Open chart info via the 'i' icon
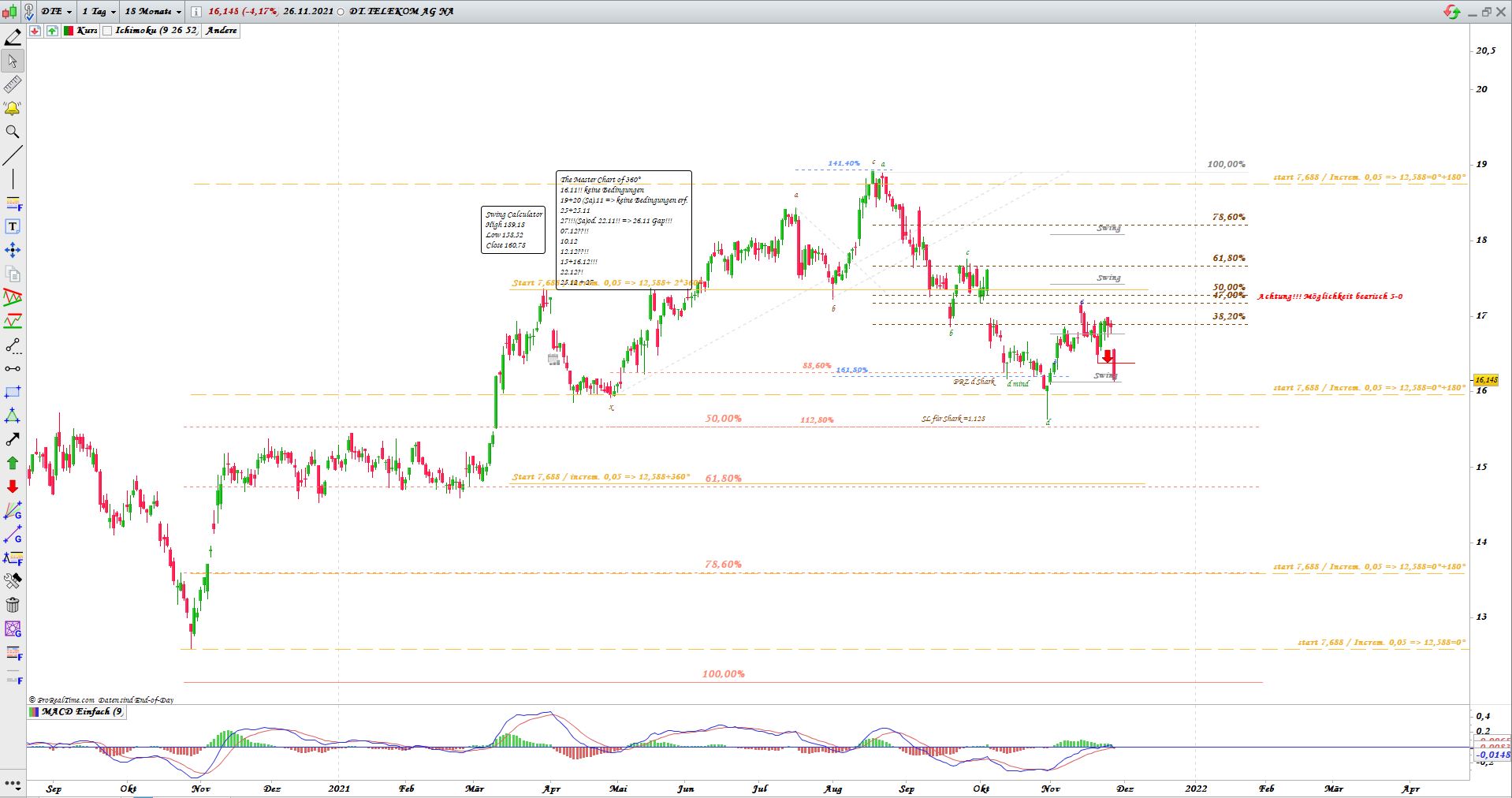The height and width of the screenshot is (798, 1512). 196,12
